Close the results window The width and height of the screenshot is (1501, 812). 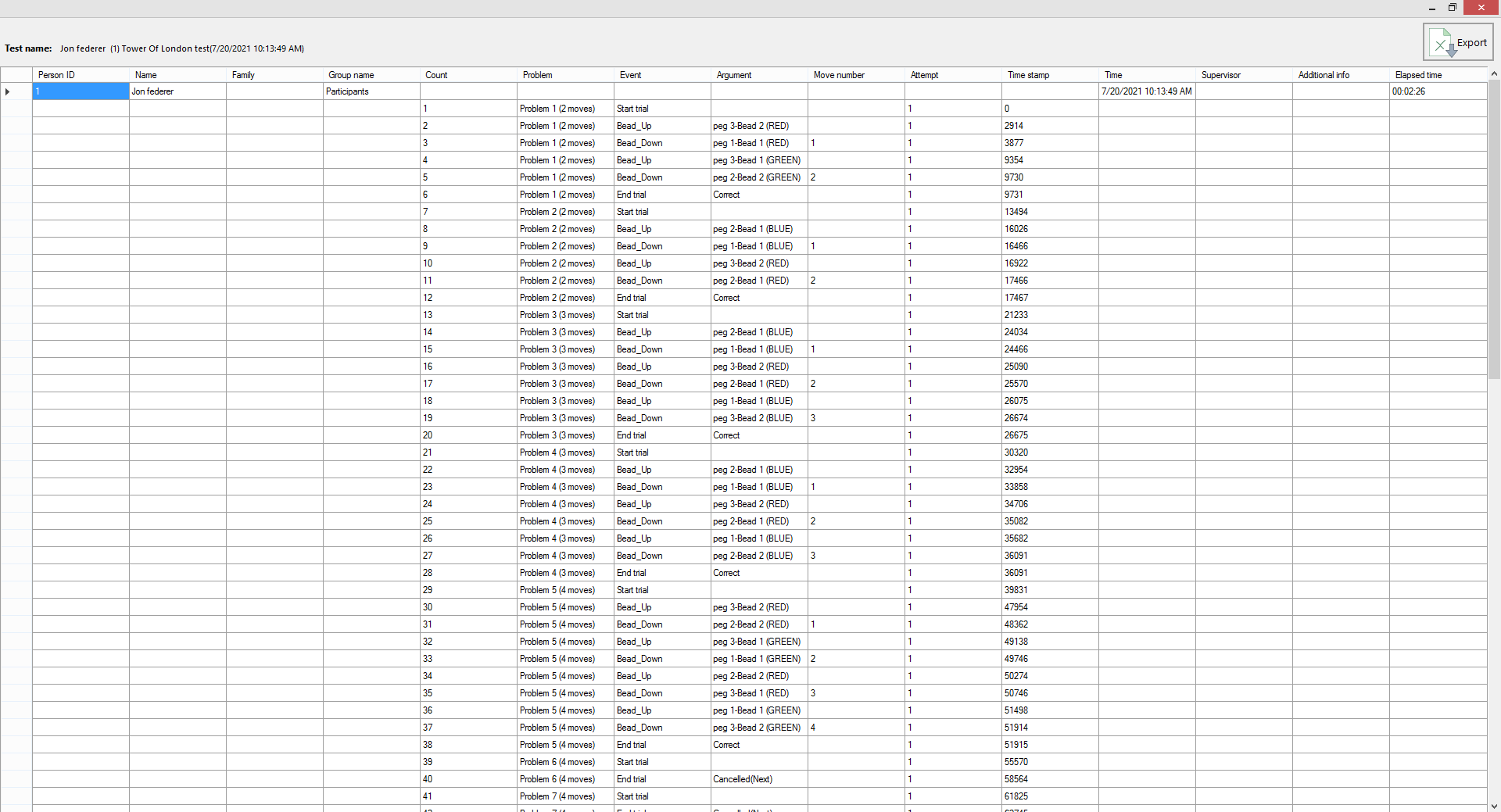coord(1481,8)
